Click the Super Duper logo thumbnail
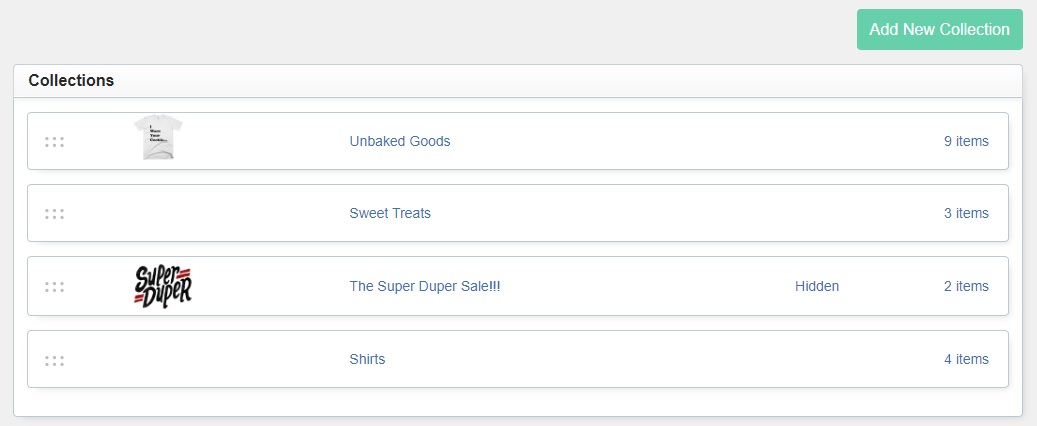 [x=163, y=286]
